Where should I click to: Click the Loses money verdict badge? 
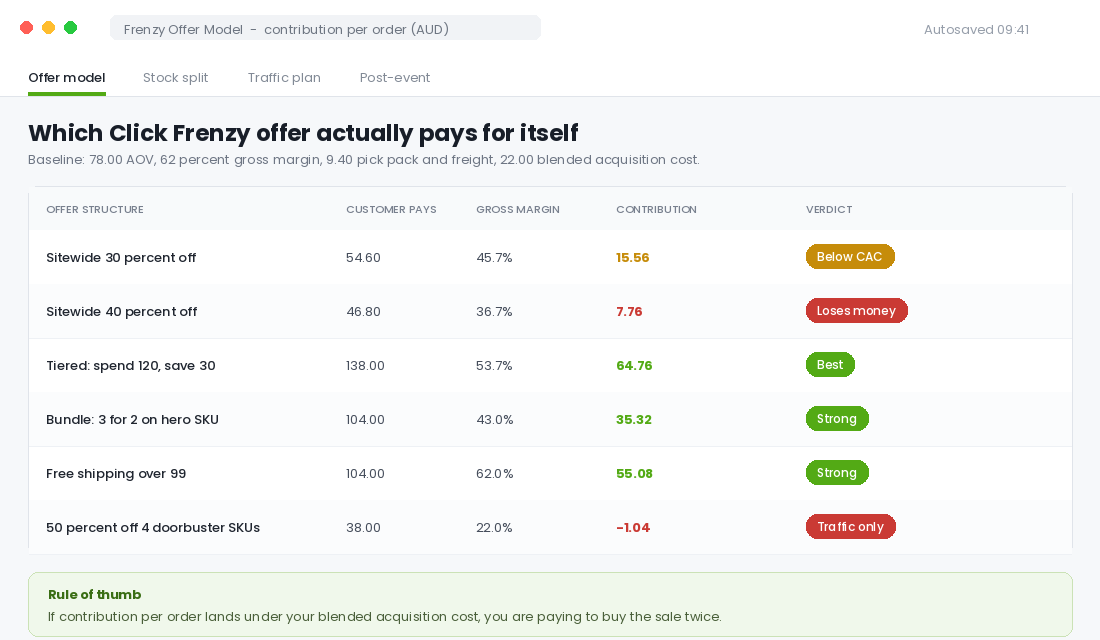tap(856, 311)
